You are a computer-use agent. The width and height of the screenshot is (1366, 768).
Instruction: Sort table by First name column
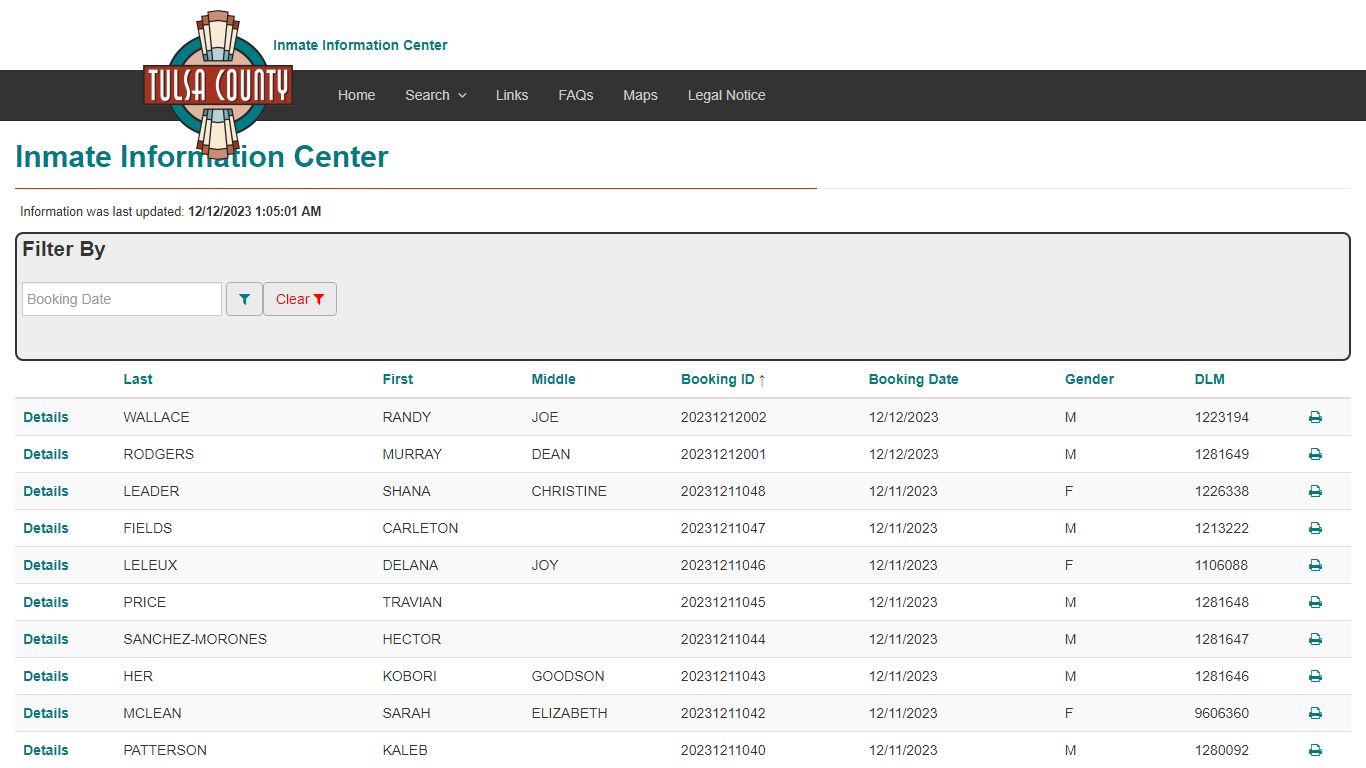click(x=397, y=379)
